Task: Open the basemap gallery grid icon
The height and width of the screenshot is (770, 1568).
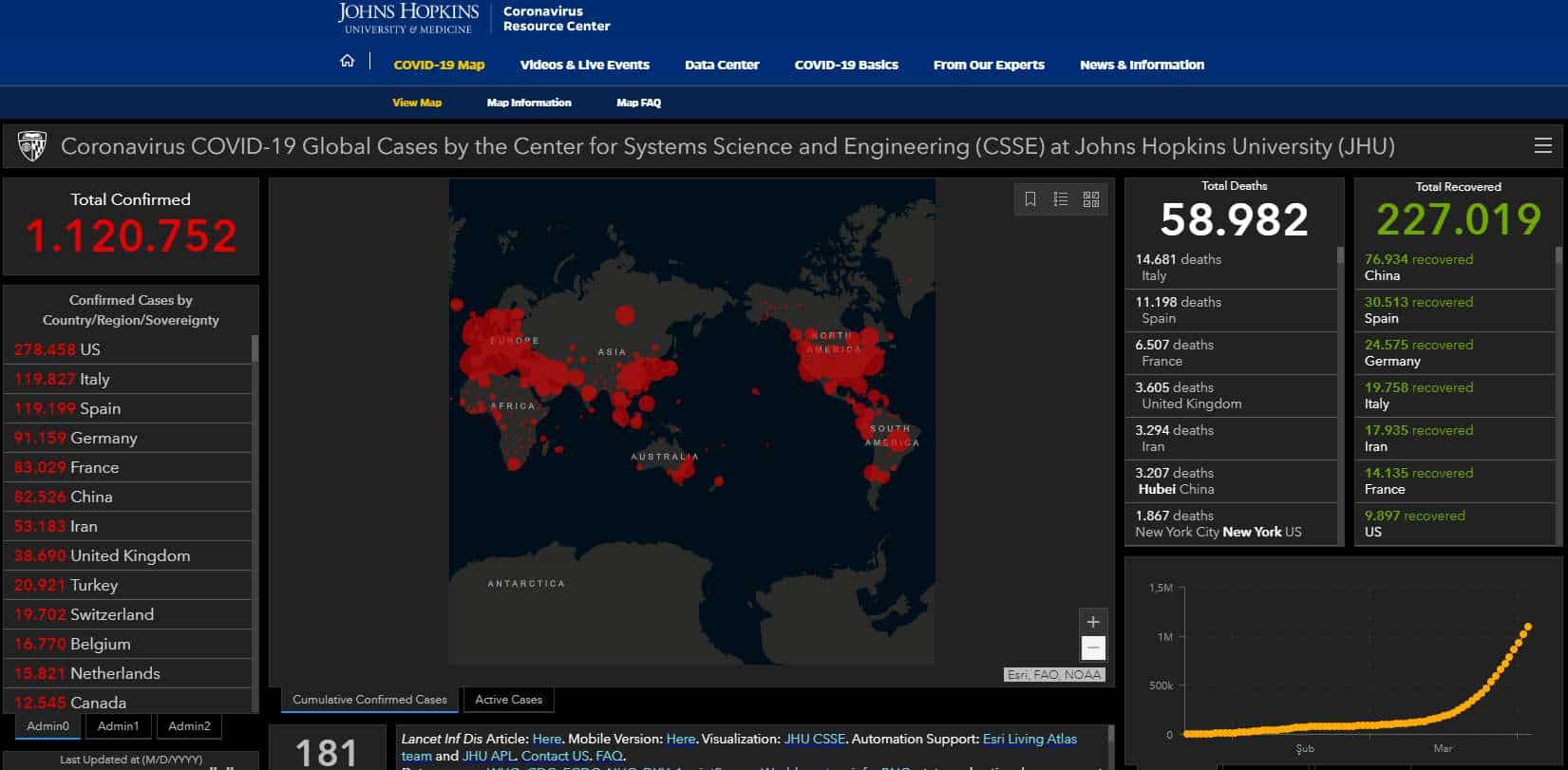Action: tap(1091, 199)
